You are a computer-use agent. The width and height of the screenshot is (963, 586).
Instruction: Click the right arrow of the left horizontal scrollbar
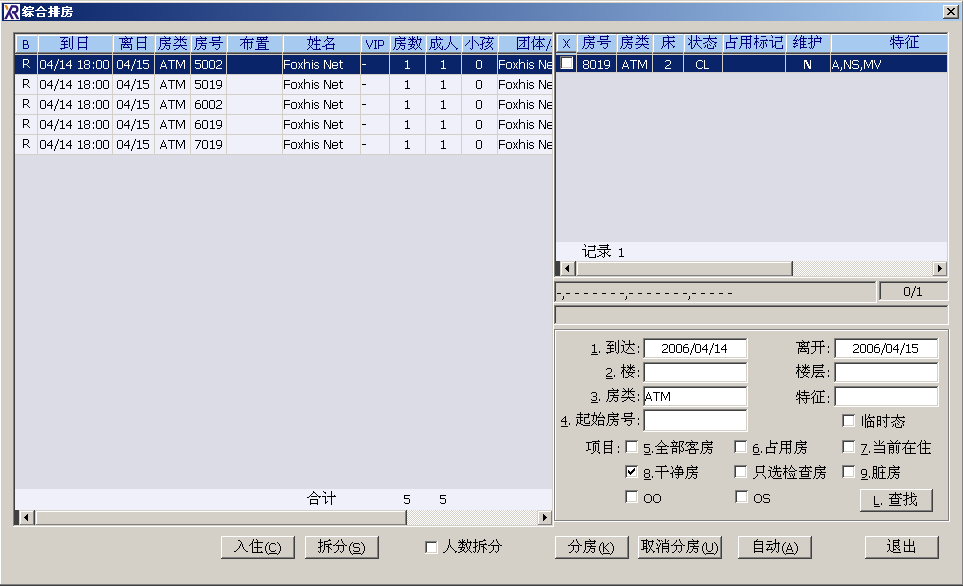pos(545,517)
